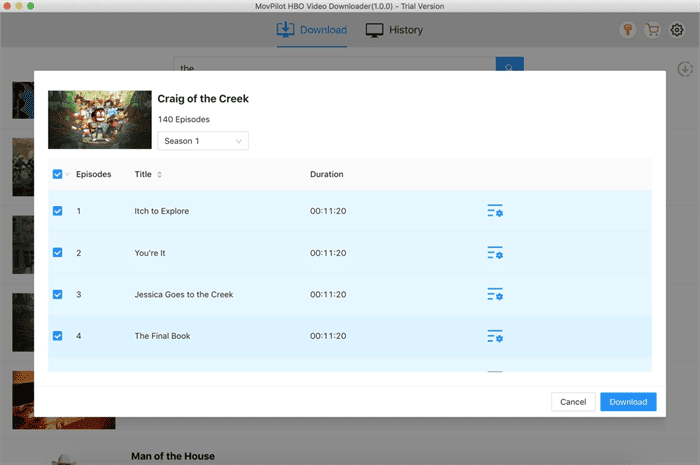The width and height of the screenshot is (700, 465).
Task: Click the key registration icon
Action: (x=627, y=30)
